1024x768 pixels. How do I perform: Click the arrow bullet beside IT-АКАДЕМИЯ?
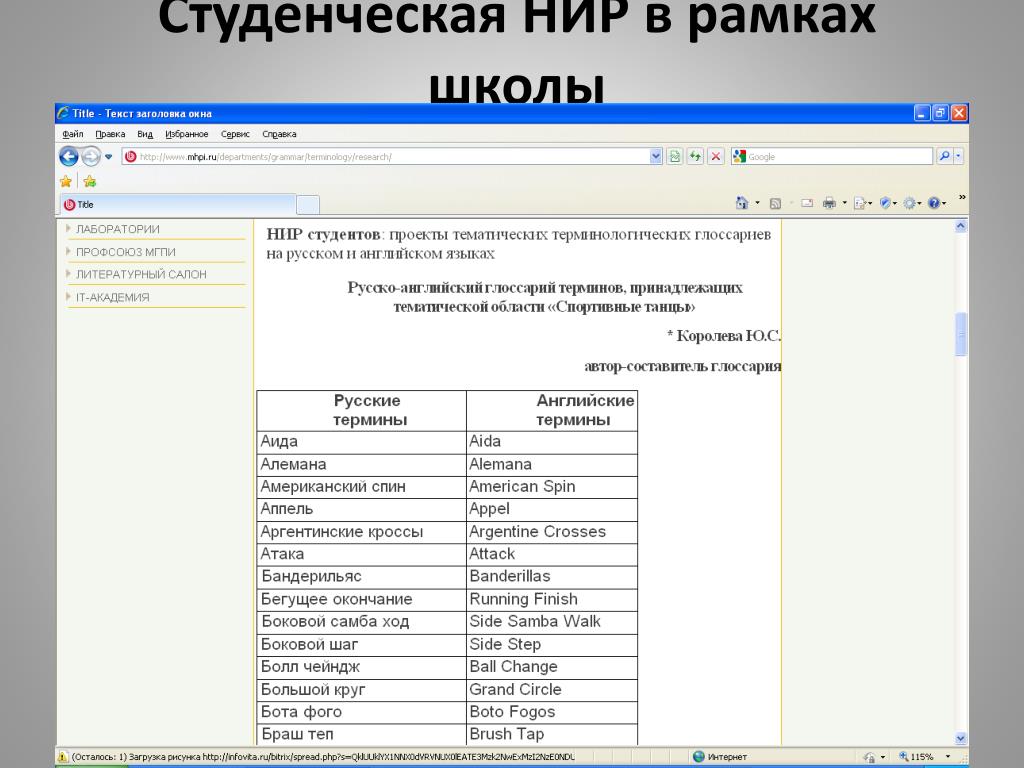68,296
